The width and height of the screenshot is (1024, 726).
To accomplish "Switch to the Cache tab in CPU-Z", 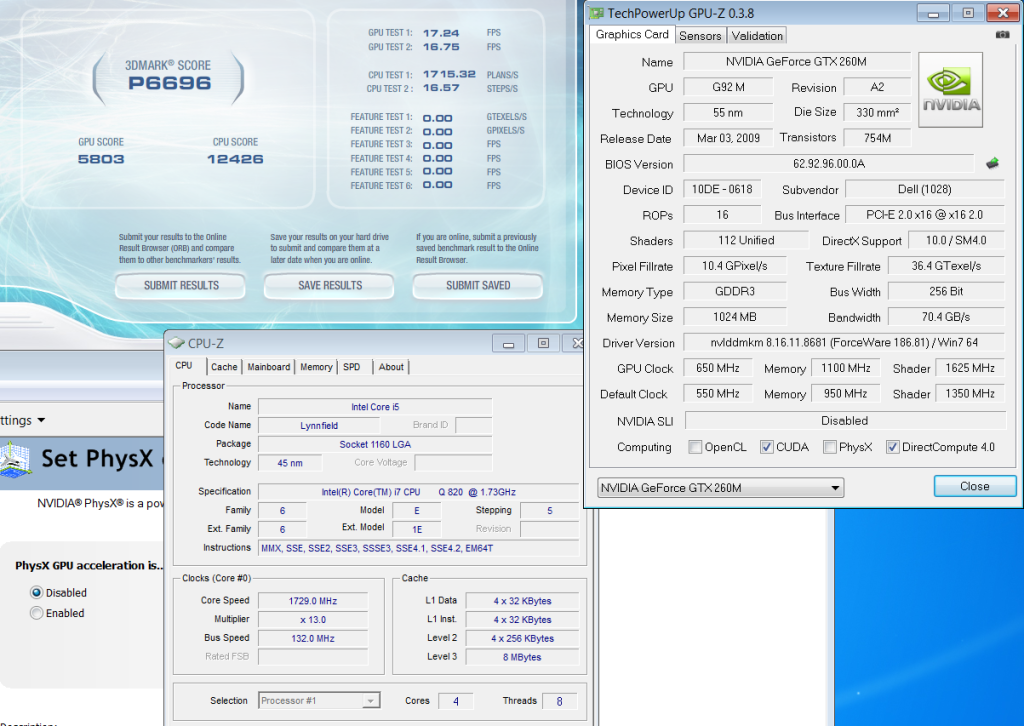I will tap(224, 367).
